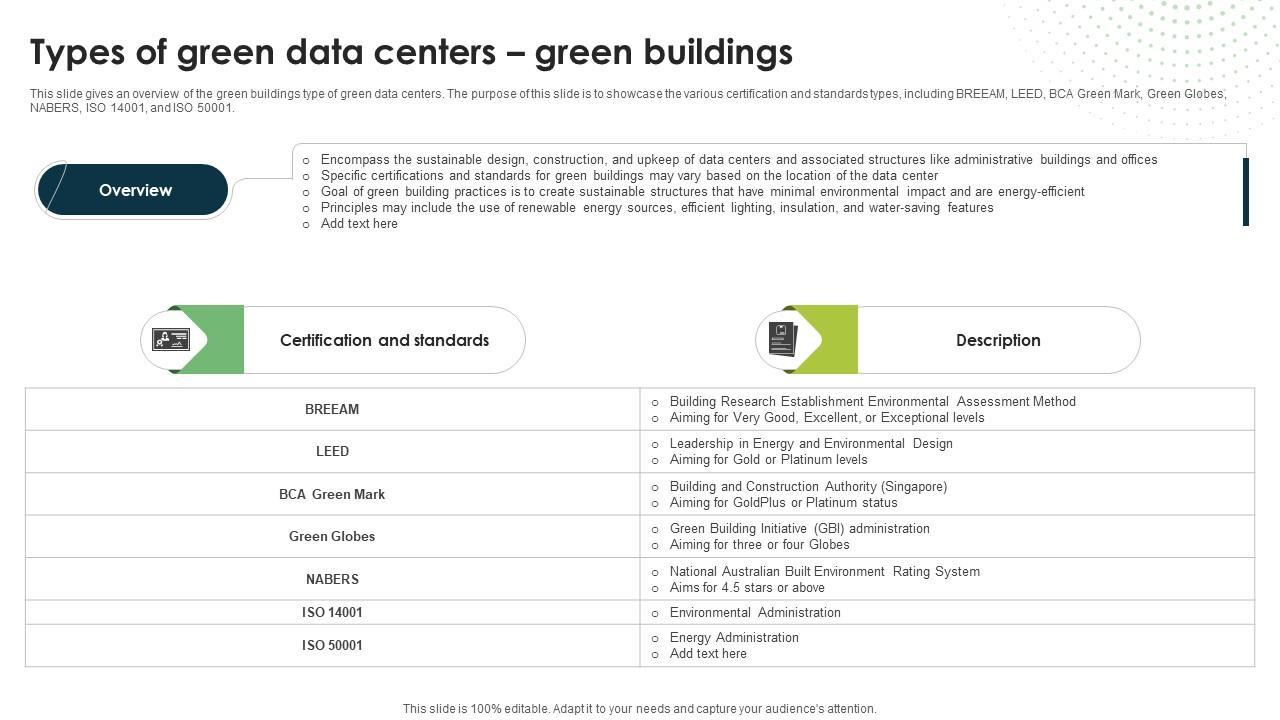Select the slide title text
1280x720 pixels.
pos(411,52)
